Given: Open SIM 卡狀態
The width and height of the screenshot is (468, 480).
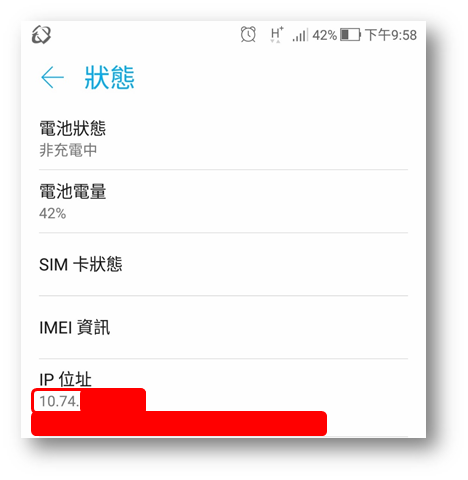Looking at the screenshot, I should click(223, 264).
